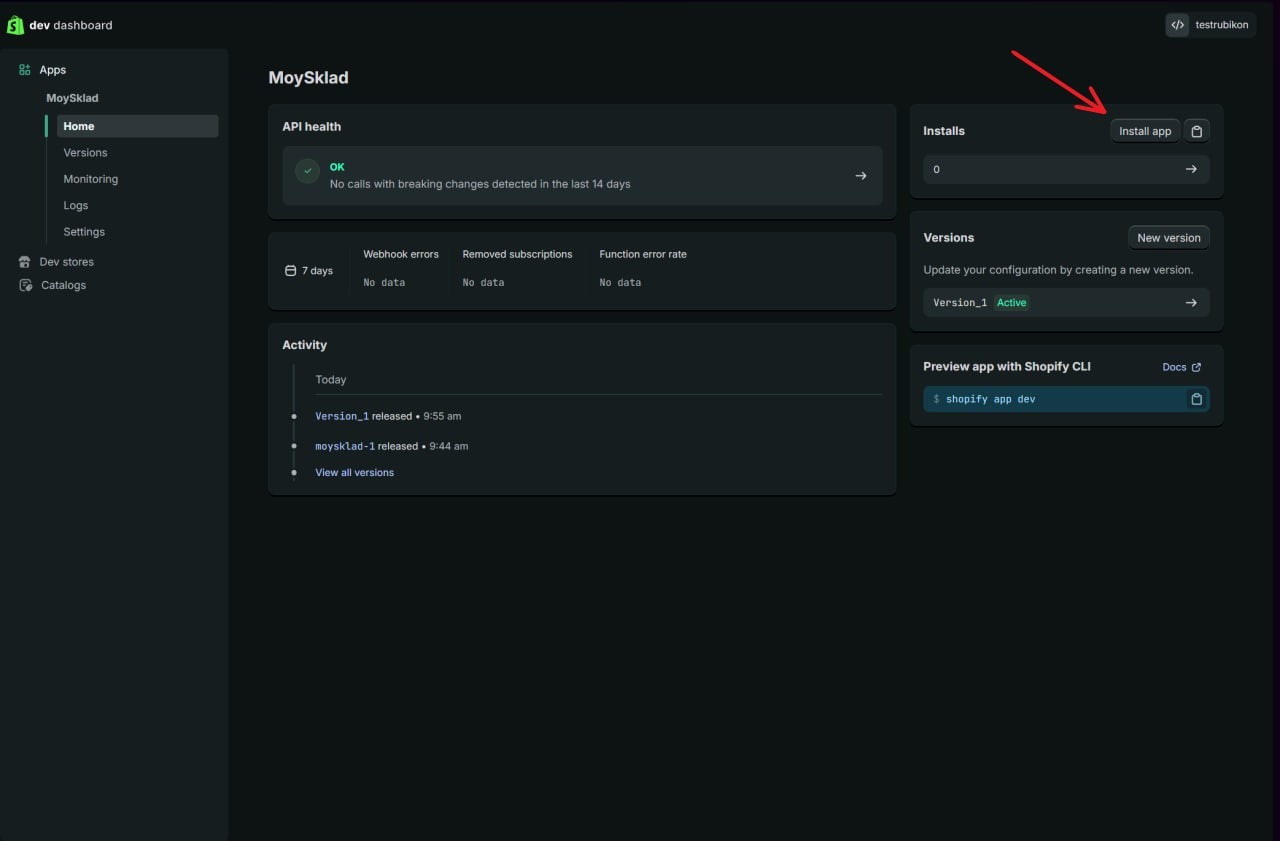Click the Activity card heading
The height and width of the screenshot is (841, 1280).
pos(305,345)
